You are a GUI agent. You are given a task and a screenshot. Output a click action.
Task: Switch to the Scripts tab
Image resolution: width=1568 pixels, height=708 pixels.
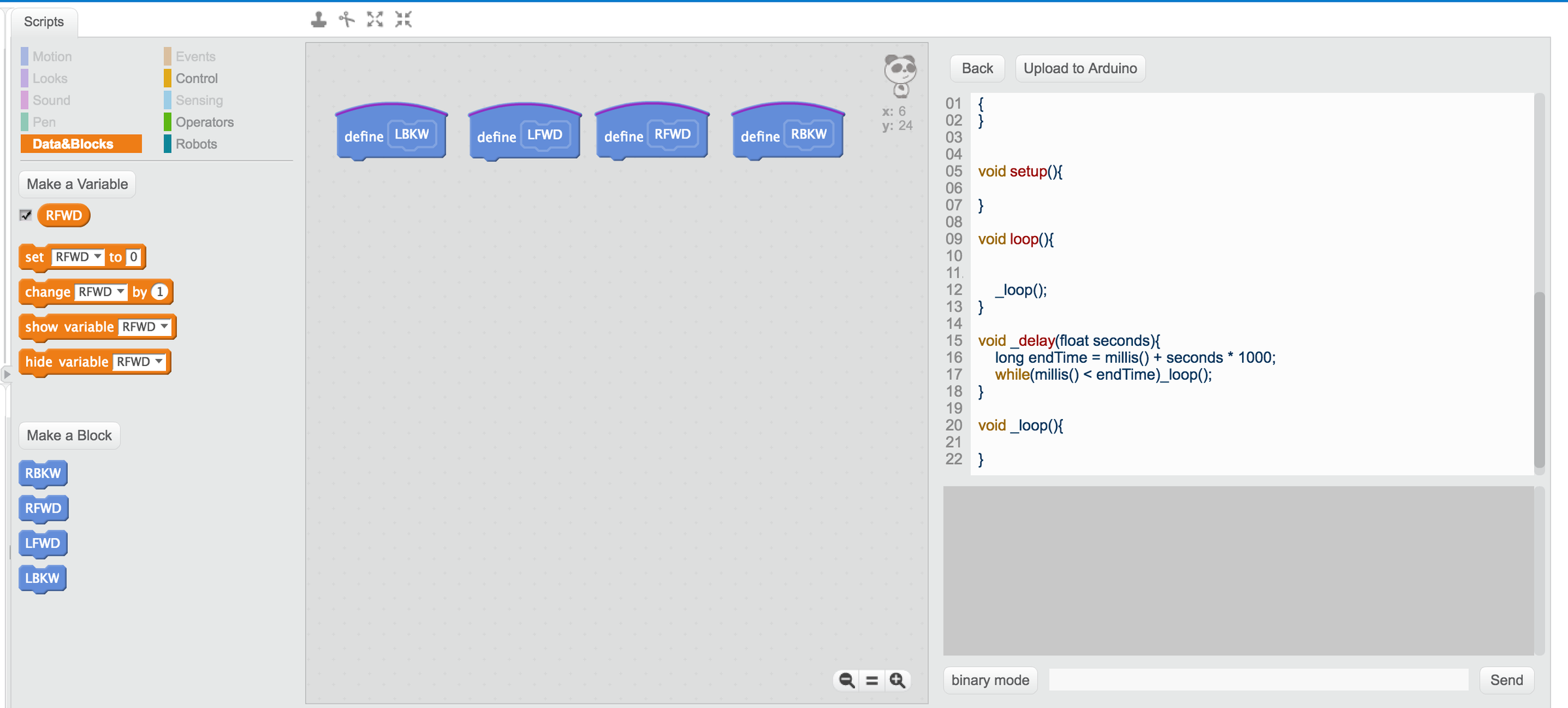[43, 22]
